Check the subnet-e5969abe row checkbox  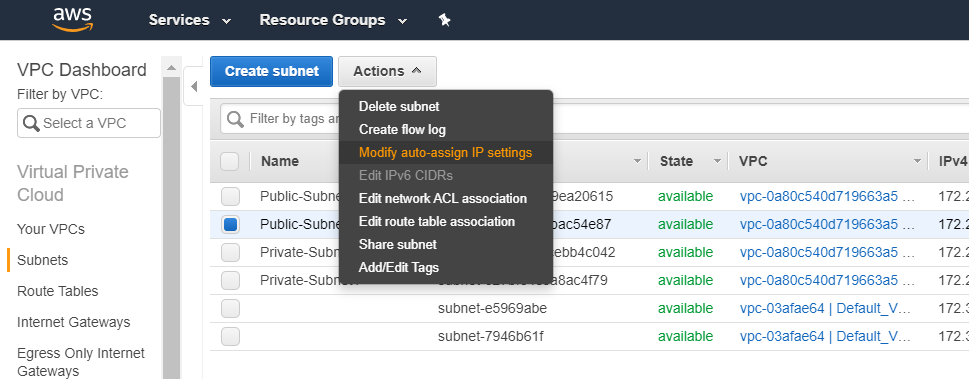click(231, 308)
